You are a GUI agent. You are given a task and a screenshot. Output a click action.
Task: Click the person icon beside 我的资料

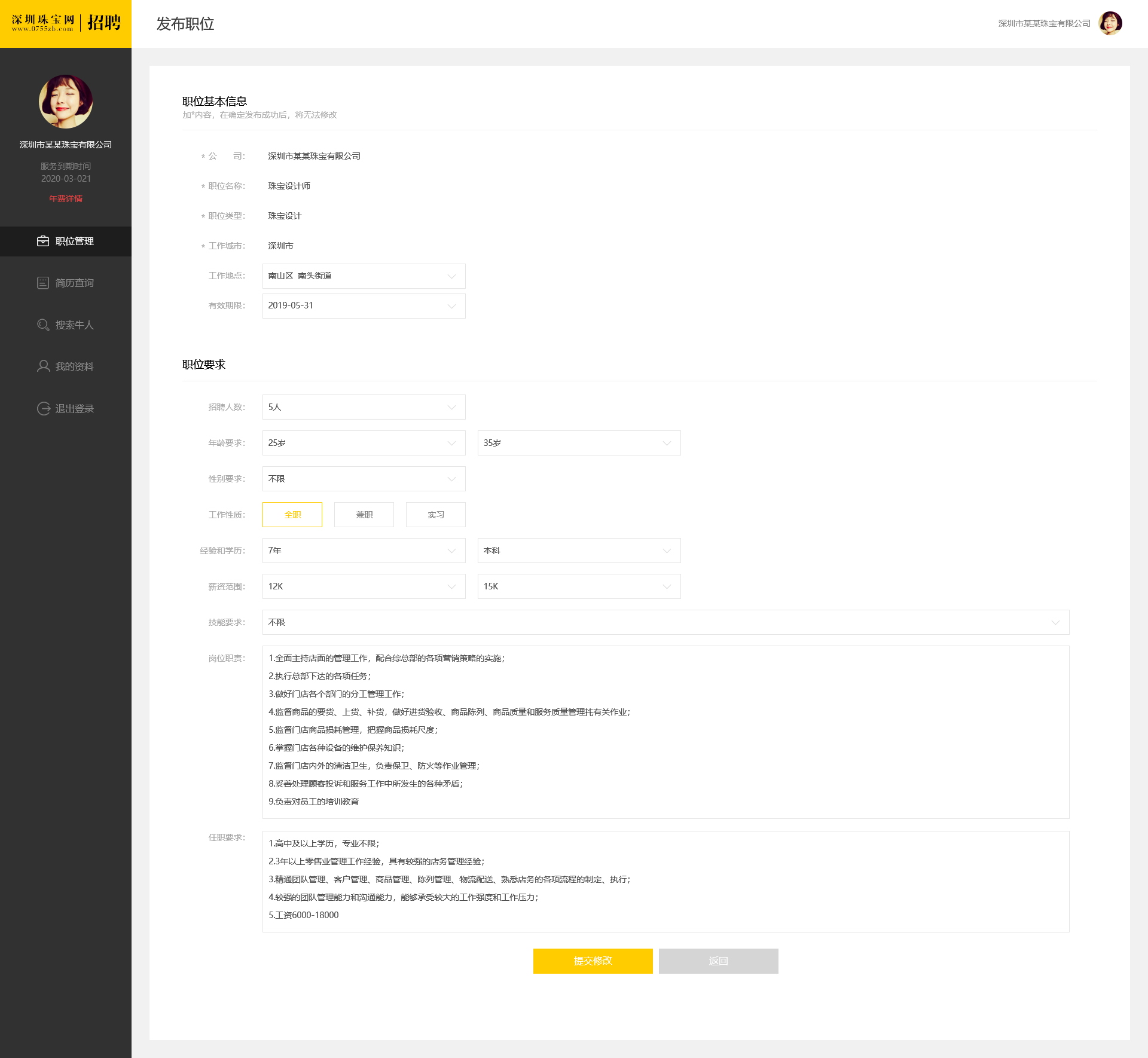[x=43, y=366]
